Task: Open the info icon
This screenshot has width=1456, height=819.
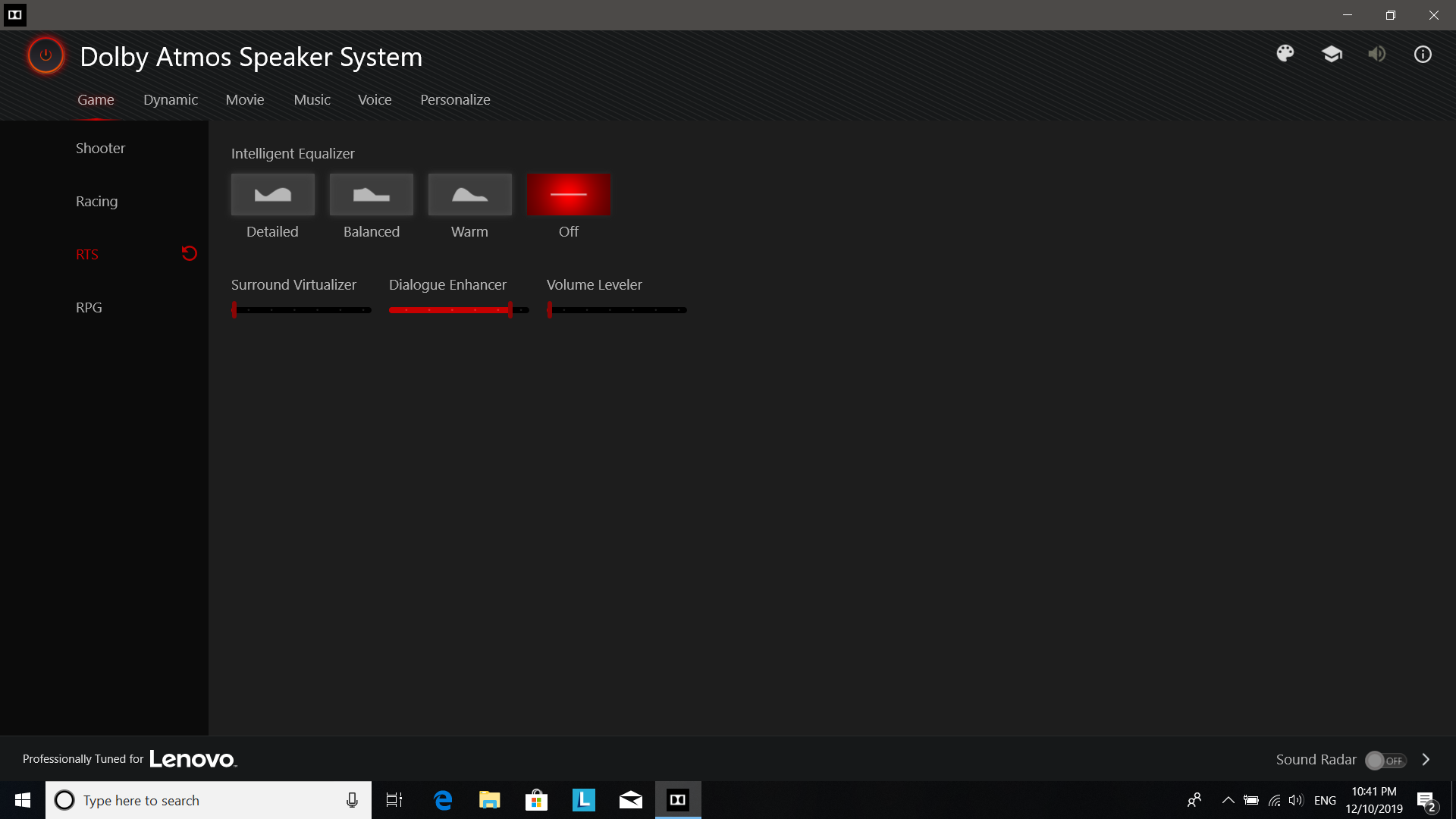Action: click(1423, 54)
